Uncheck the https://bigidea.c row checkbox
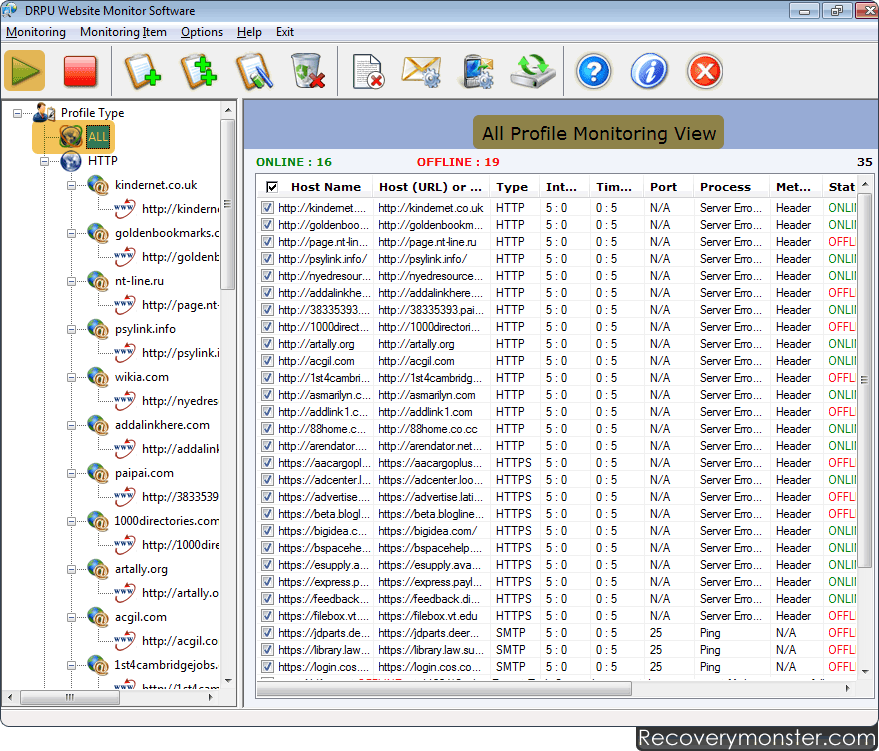 click(x=267, y=531)
